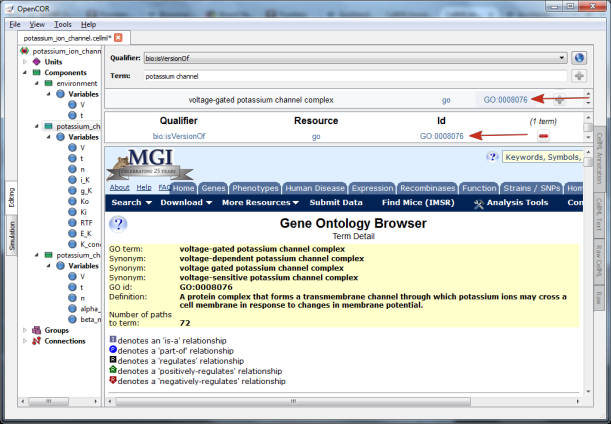Click the Groups icon in the tree
The height and width of the screenshot is (424, 611).
pyautogui.click(x=37, y=330)
